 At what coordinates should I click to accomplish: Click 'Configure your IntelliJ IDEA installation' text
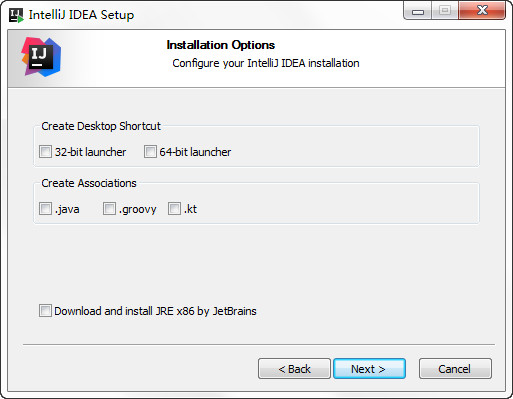266,63
